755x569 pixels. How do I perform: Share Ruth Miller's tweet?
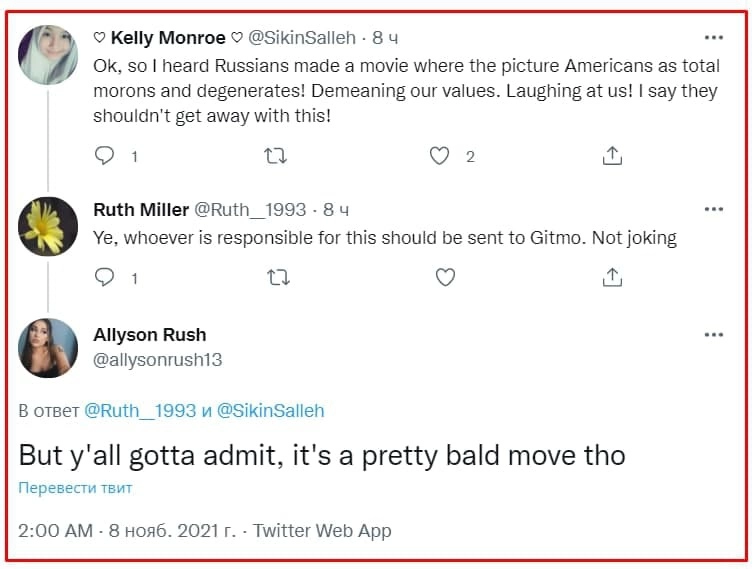click(612, 277)
